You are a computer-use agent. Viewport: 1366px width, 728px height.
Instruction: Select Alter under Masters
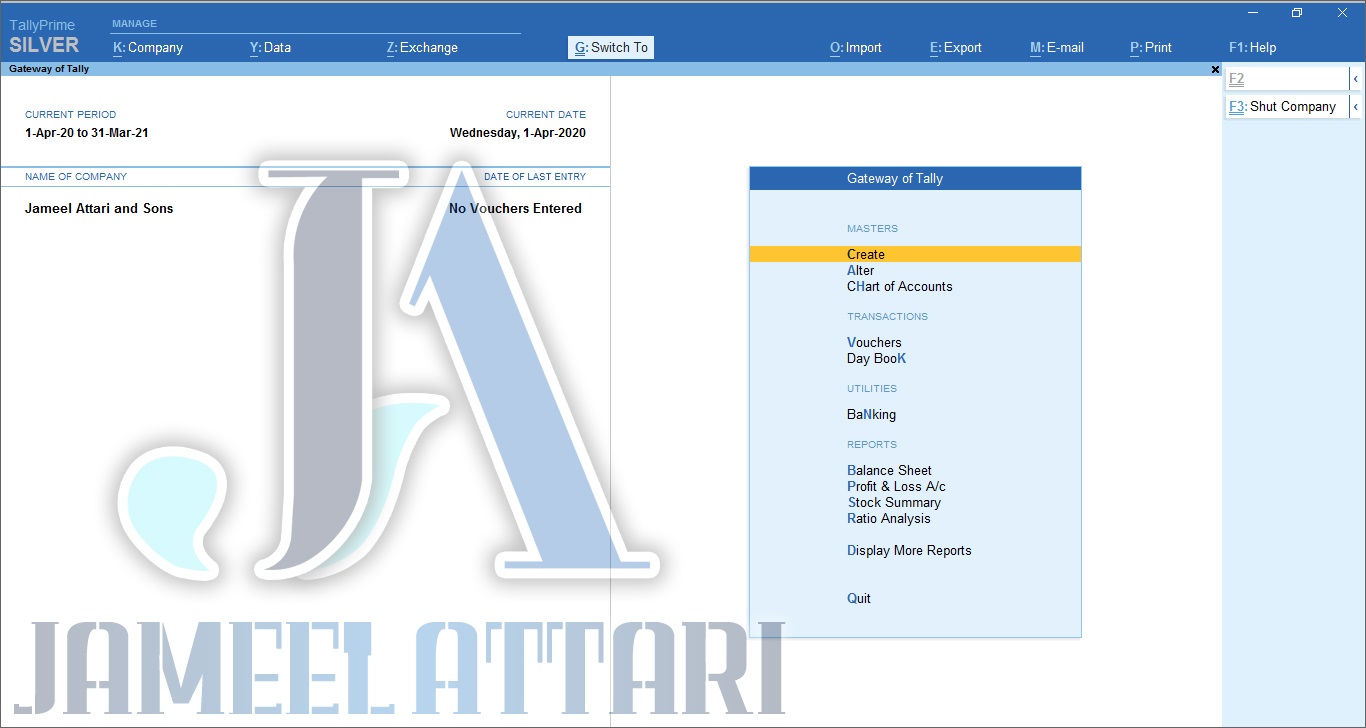[860, 270]
